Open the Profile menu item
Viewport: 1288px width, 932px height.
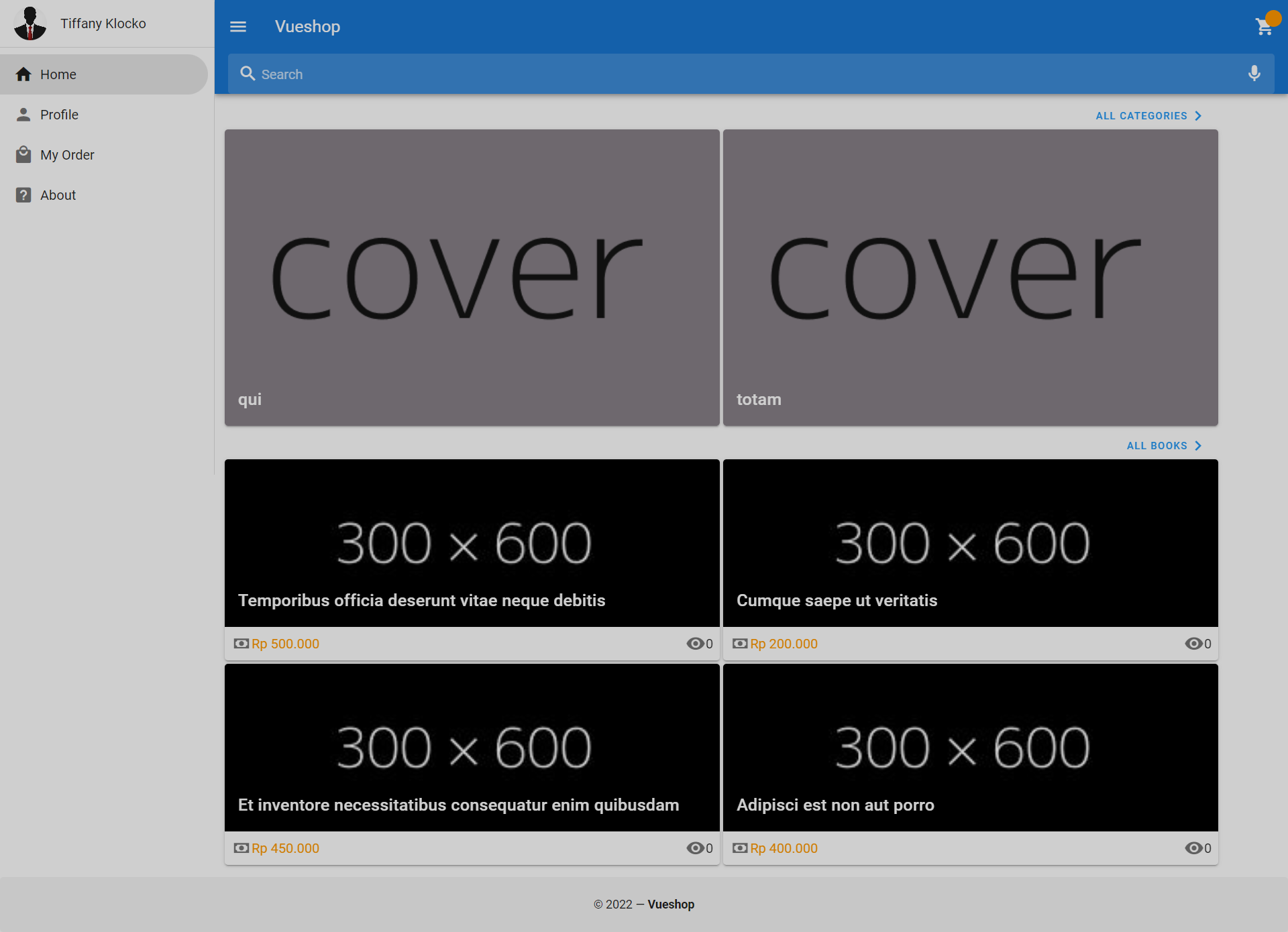click(59, 115)
